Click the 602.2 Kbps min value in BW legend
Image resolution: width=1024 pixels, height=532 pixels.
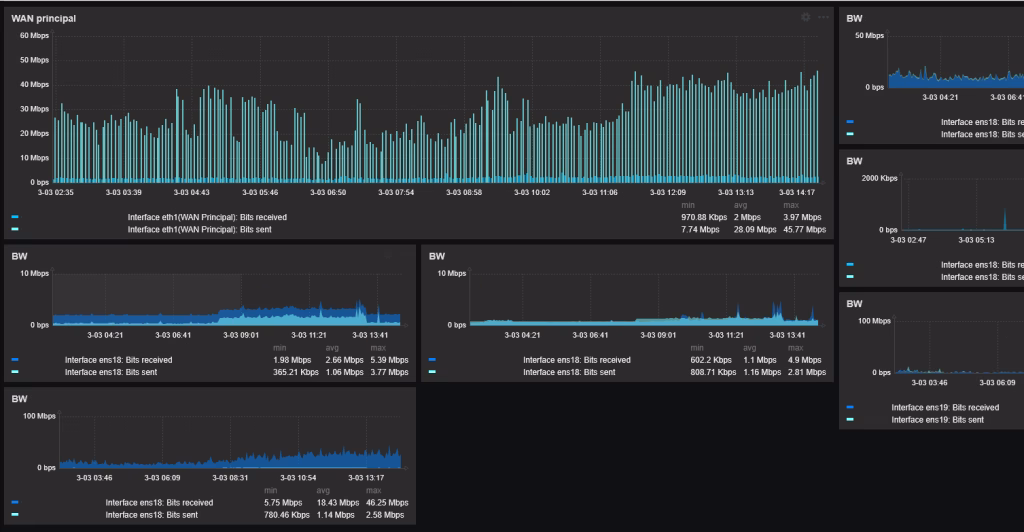(711, 360)
